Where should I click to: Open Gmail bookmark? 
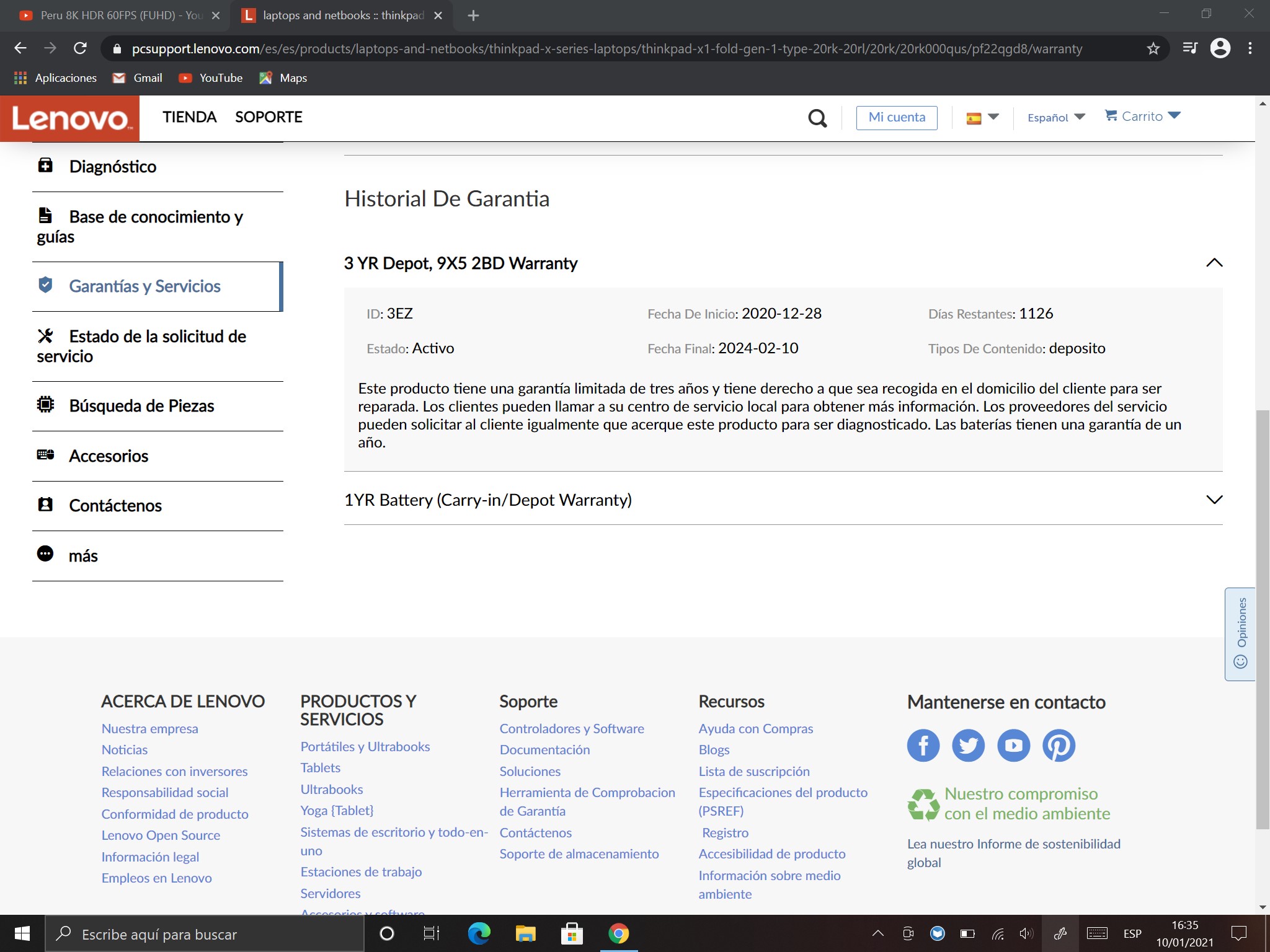138,78
